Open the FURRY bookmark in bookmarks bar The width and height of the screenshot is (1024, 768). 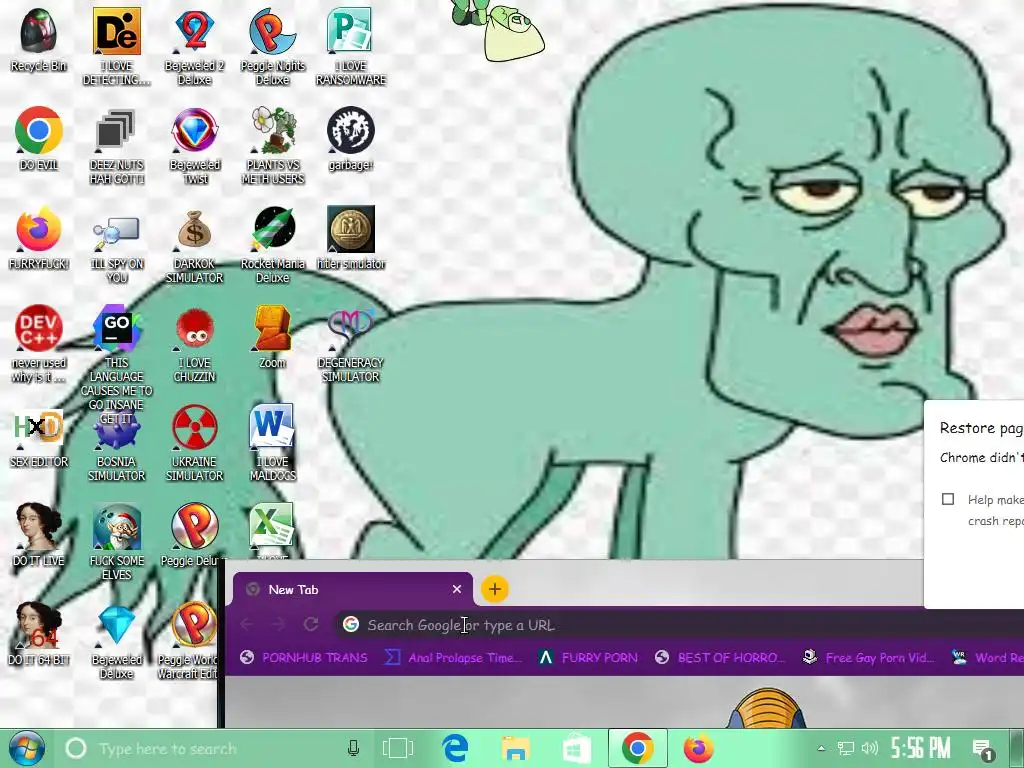(588, 658)
